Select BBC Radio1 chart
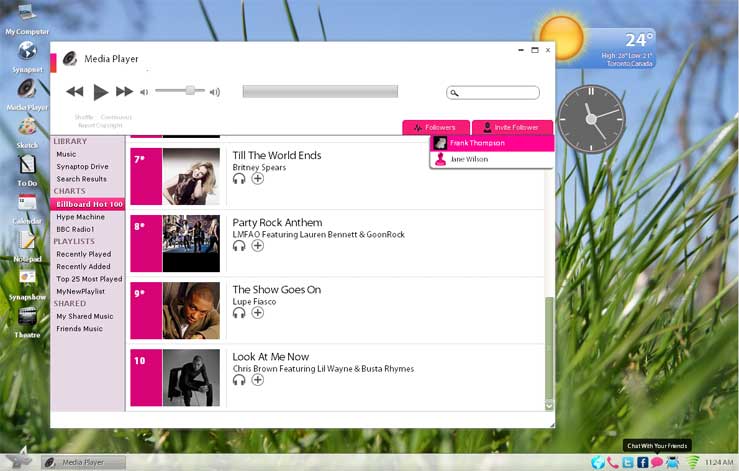Screen dimensions: 739x471 pos(75,229)
